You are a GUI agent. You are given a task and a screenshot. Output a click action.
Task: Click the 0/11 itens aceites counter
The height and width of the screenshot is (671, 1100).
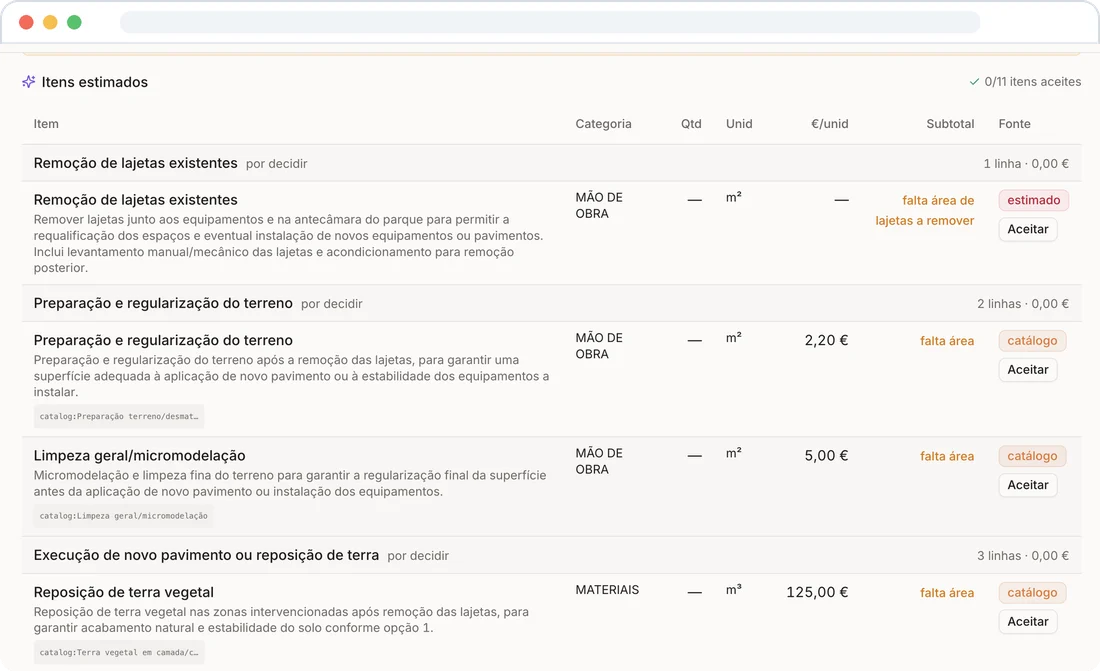[x=1033, y=81]
